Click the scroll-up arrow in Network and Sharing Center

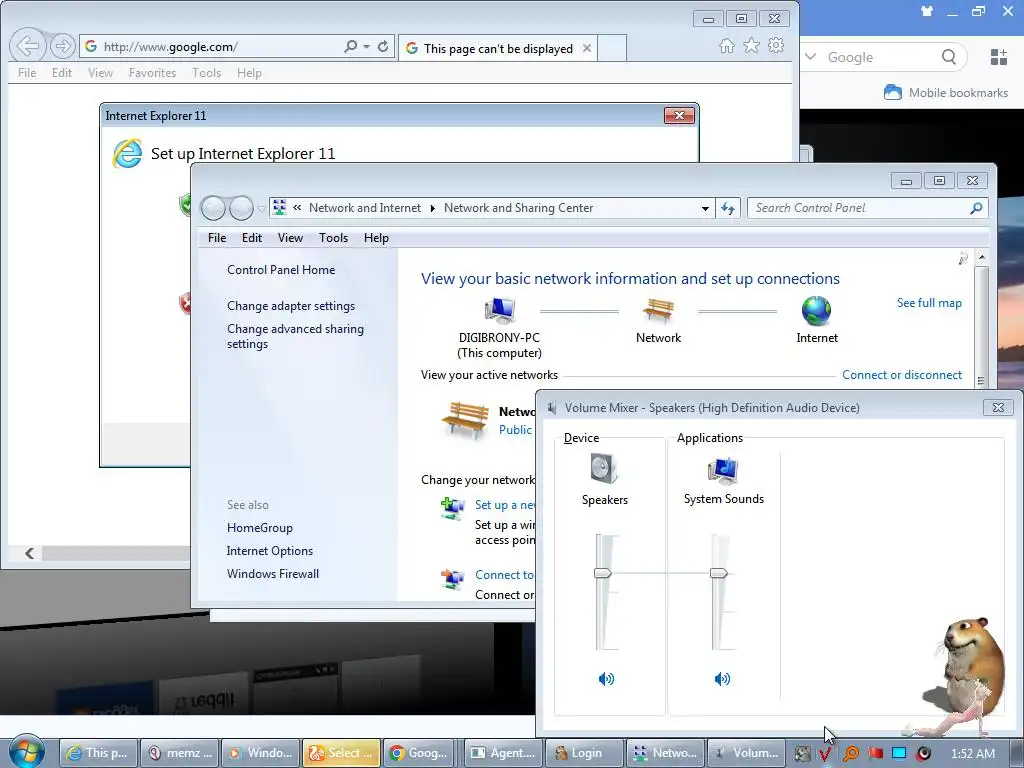981,257
